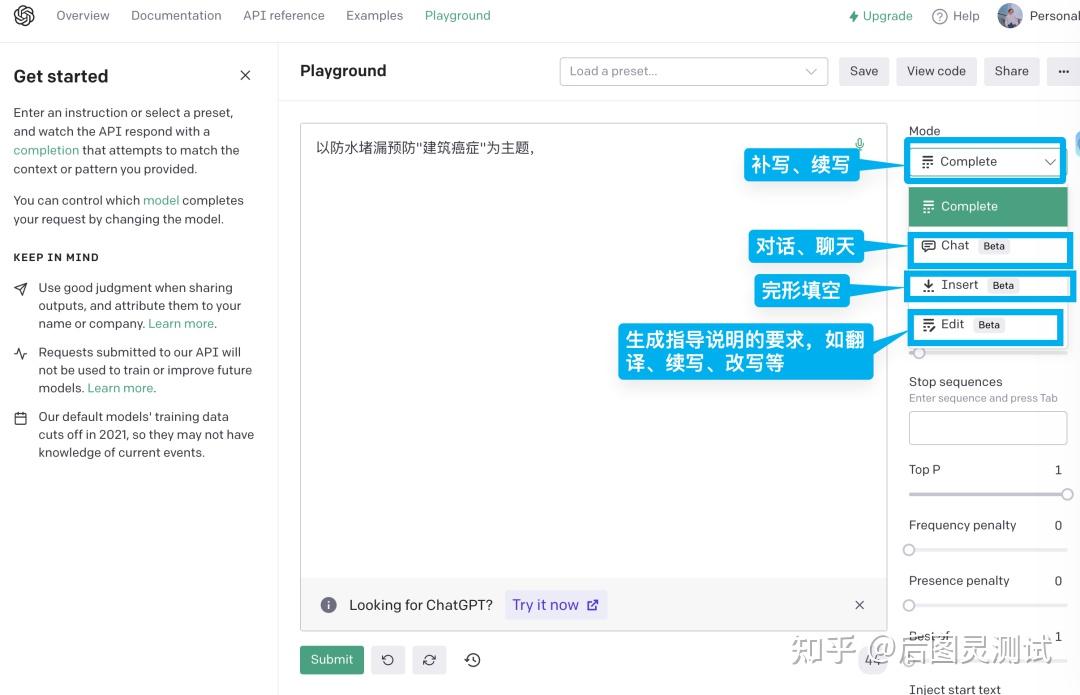
Task: Click the activity pulse icon
Action: 21,353
